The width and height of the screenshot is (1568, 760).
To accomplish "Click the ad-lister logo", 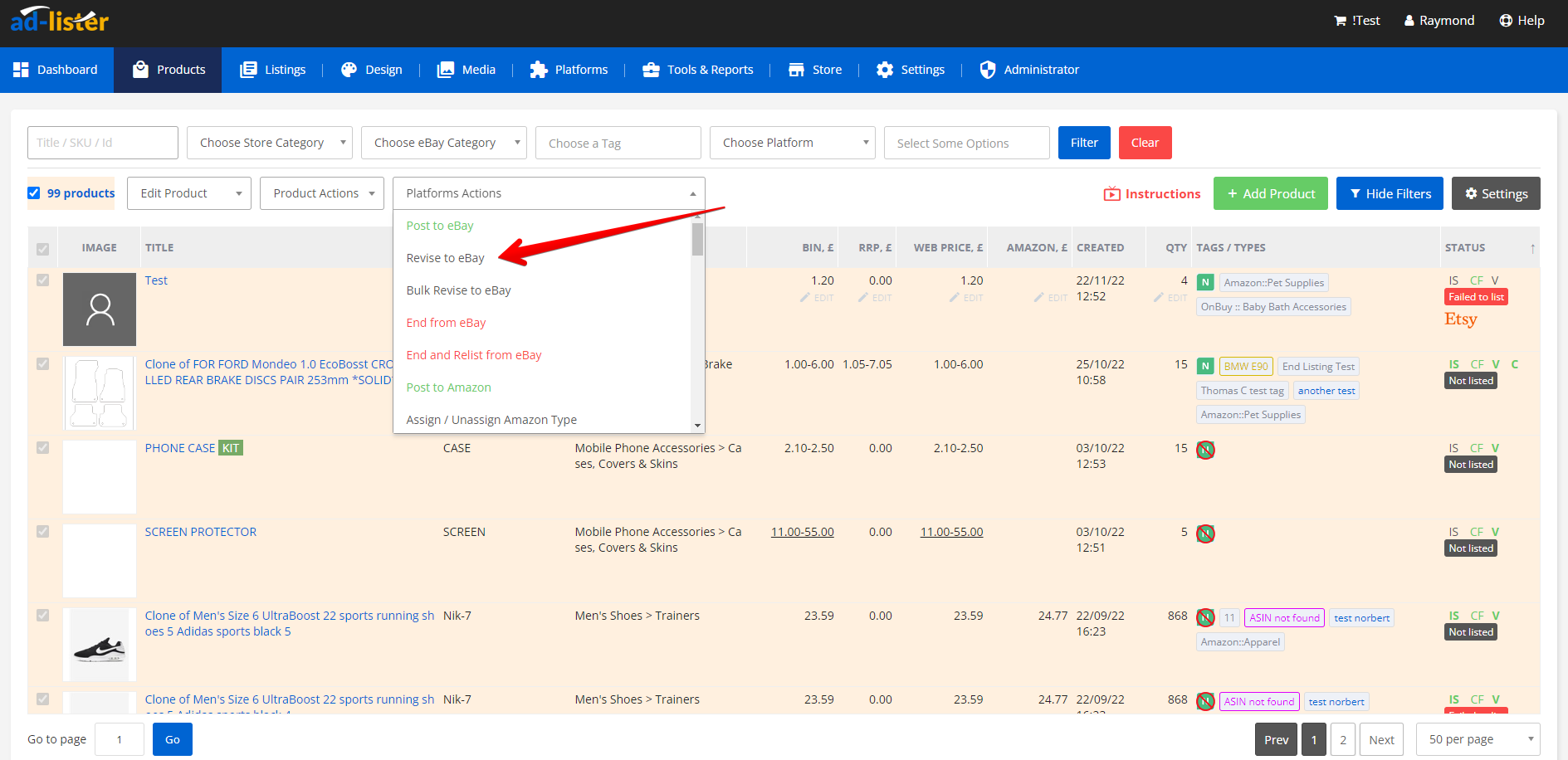I will pyautogui.click(x=59, y=19).
